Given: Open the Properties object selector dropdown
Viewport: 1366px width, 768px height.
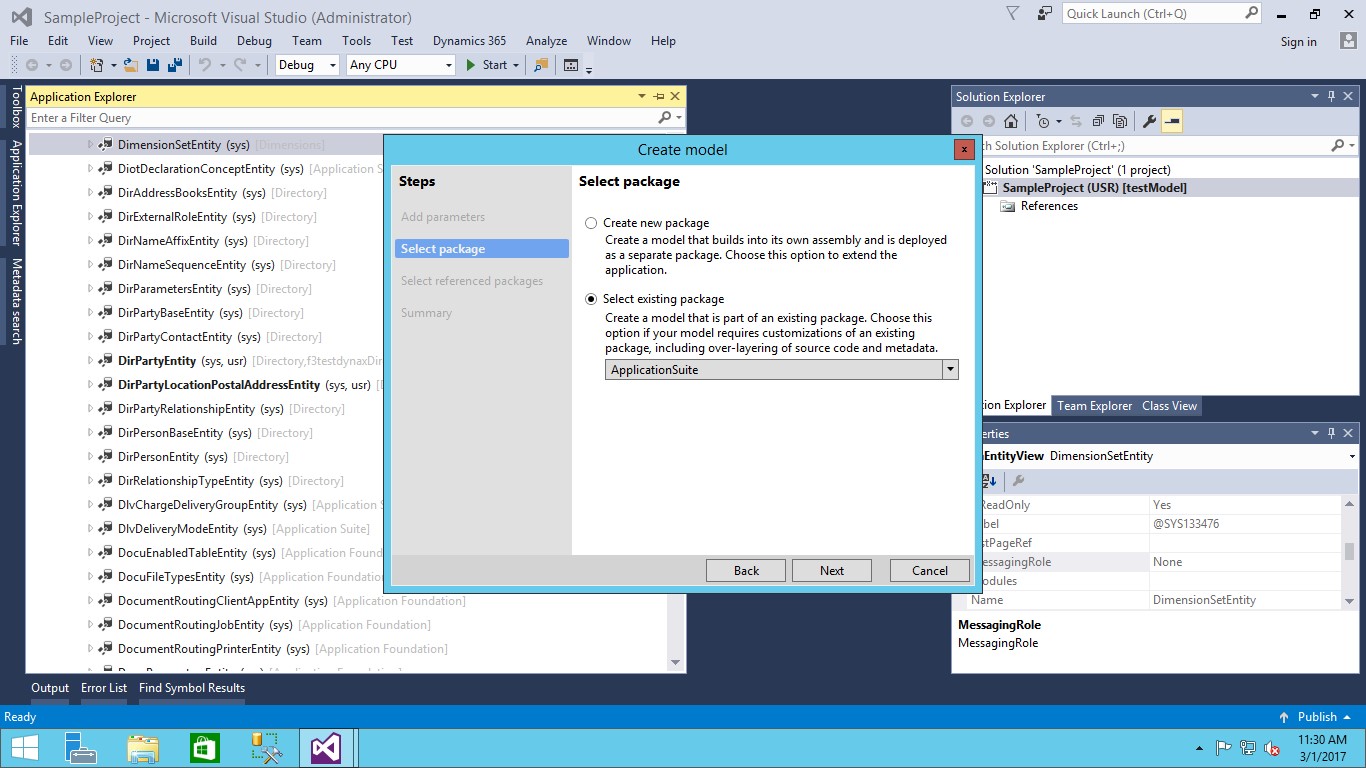Looking at the screenshot, I should [1352, 456].
